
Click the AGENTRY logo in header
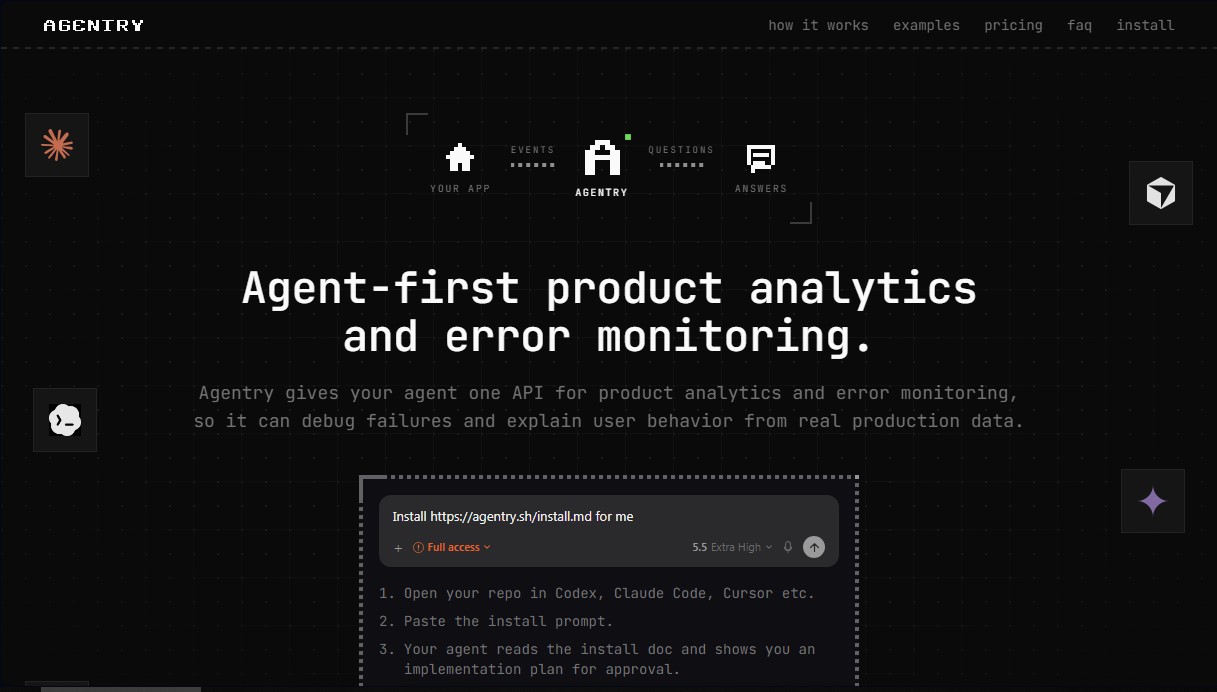[x=94, y=25]
